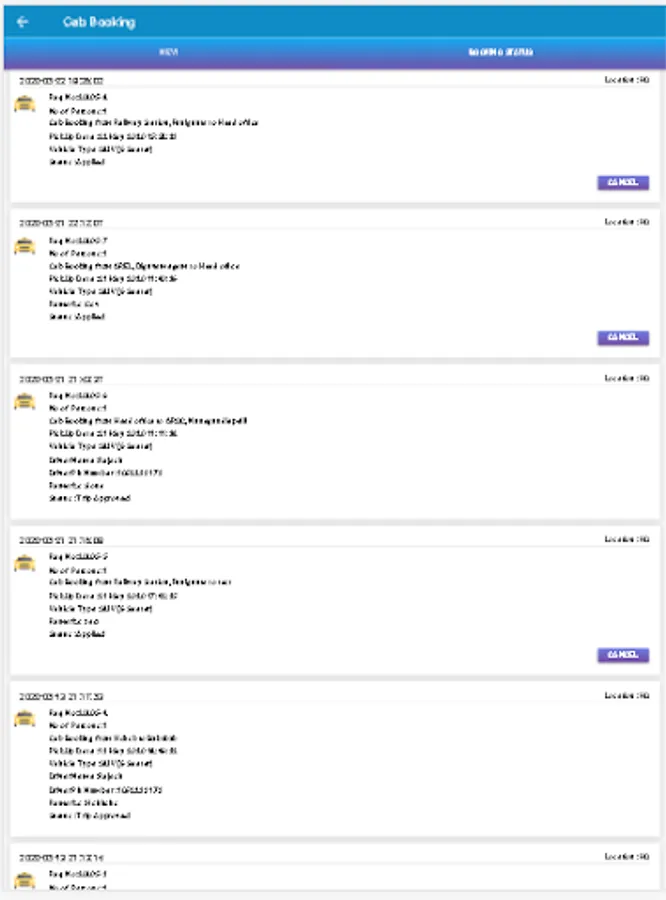The height and width of the screenshot is (900, 666).
Task: Click taxi icon on the fourth booking card
Action: [24, 562]
